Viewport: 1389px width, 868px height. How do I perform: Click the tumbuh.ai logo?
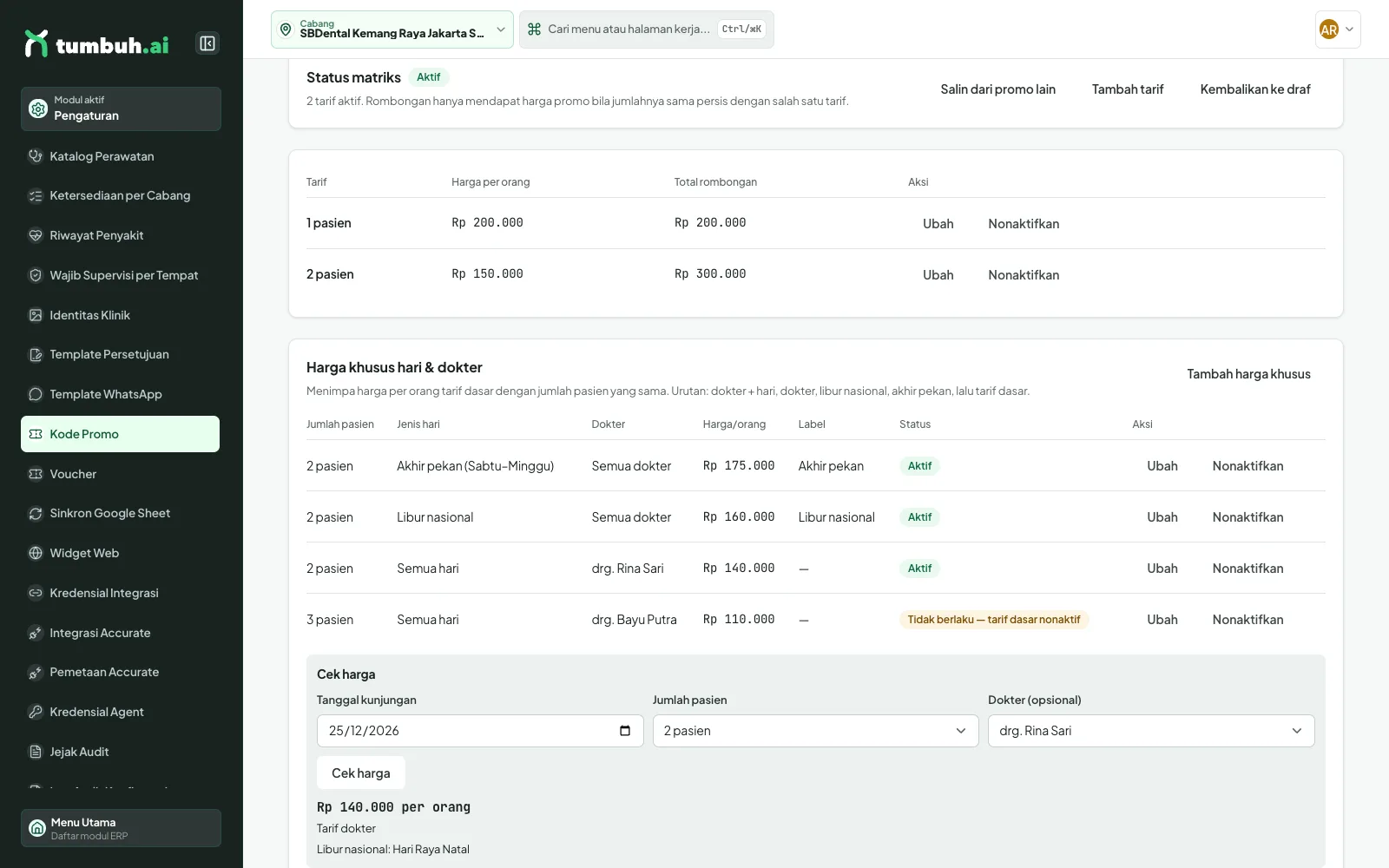tap(96, 43)
